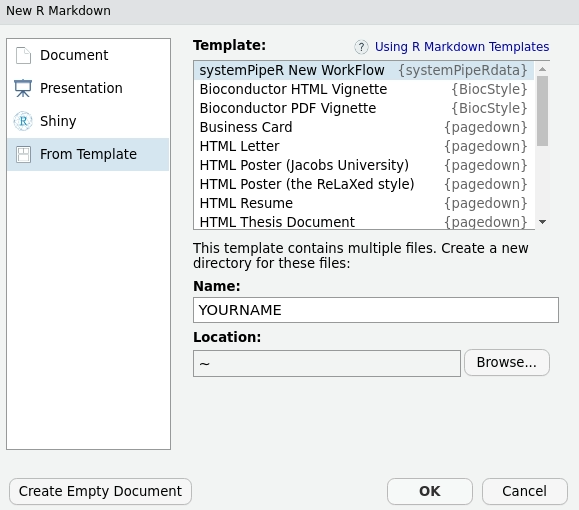Focus the Name text field
This screenshot has height=510, width=579.
point(376,310)
